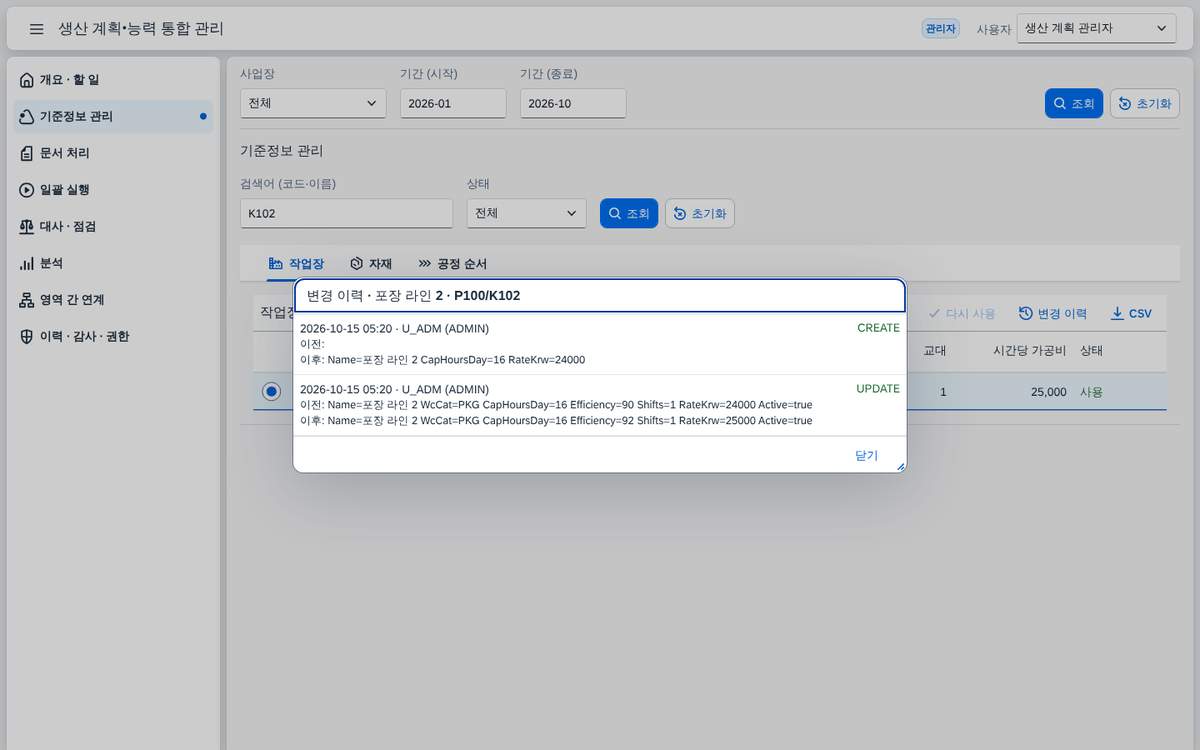Click the home icon beside 개요 · 할 일

point(27,80)
